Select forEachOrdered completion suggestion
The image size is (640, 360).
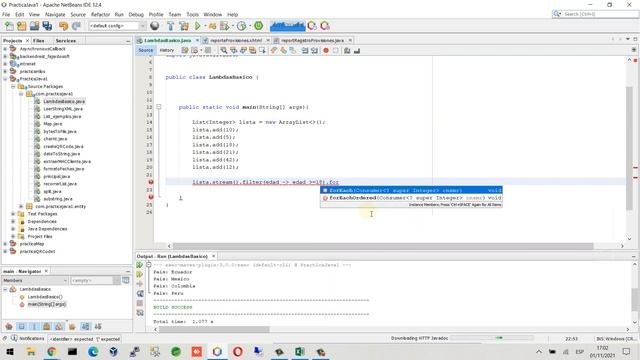tap(411, 198)
